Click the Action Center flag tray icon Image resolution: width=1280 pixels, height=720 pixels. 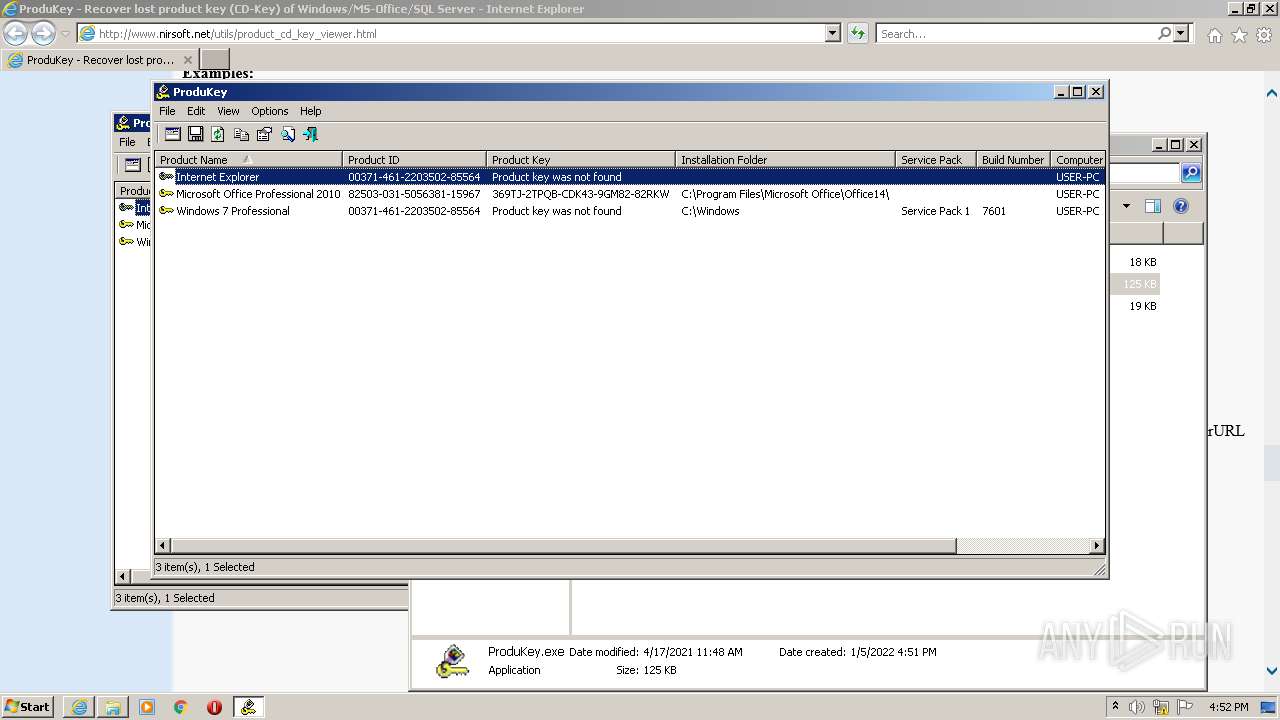1183,707
